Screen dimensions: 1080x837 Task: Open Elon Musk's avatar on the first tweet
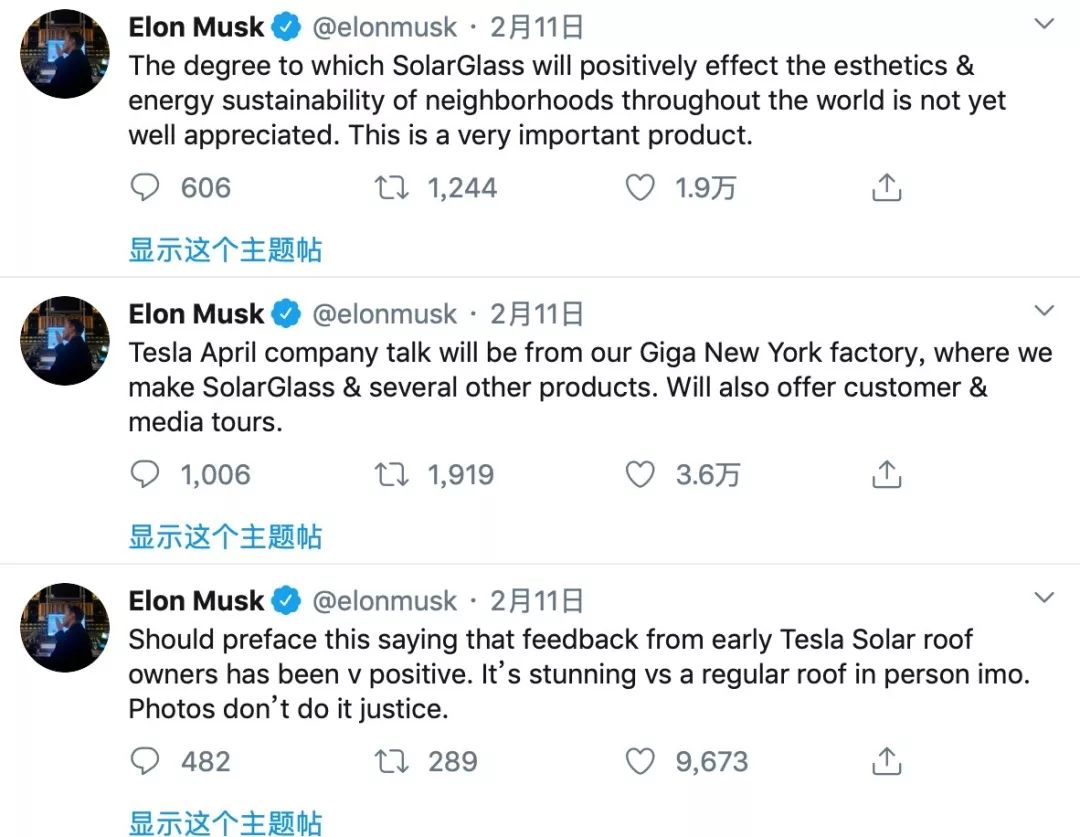(64, 55)
